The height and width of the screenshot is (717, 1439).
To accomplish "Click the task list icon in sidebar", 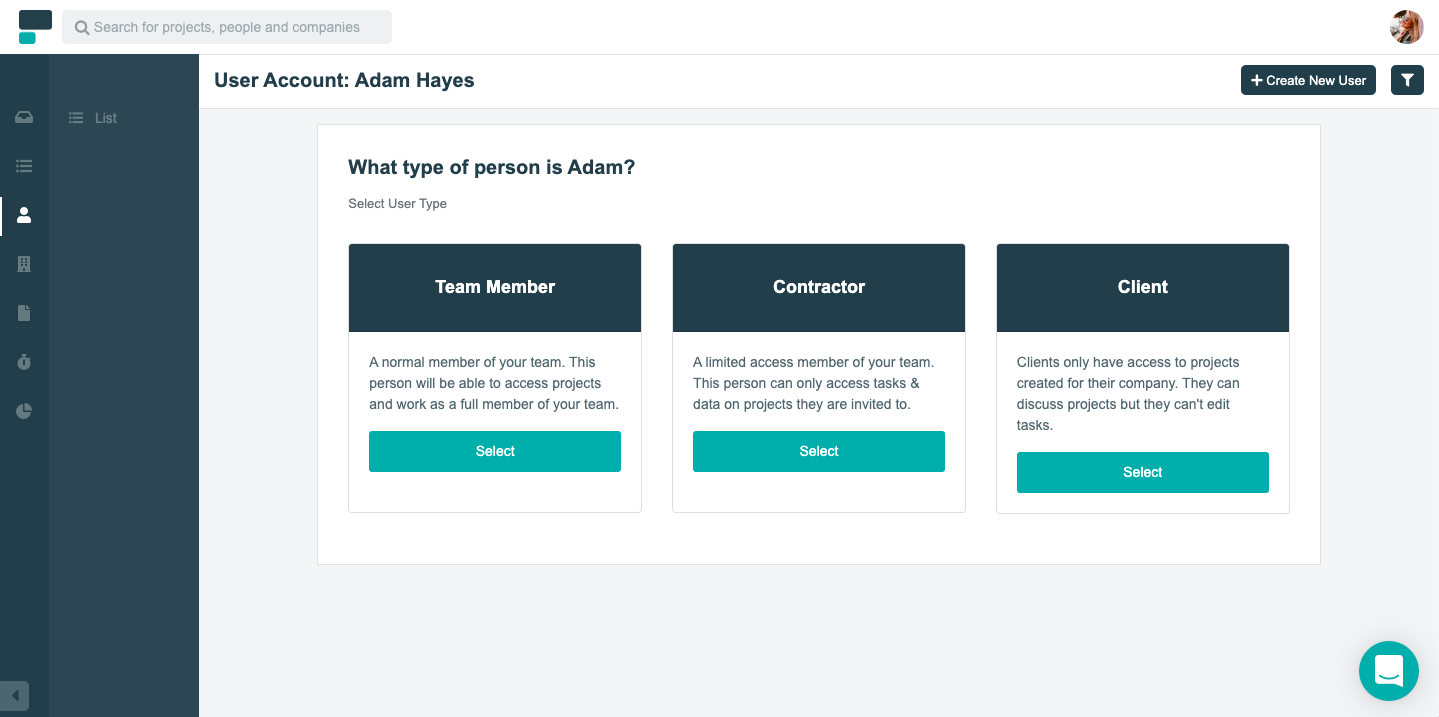I will (x=24, y=166).
